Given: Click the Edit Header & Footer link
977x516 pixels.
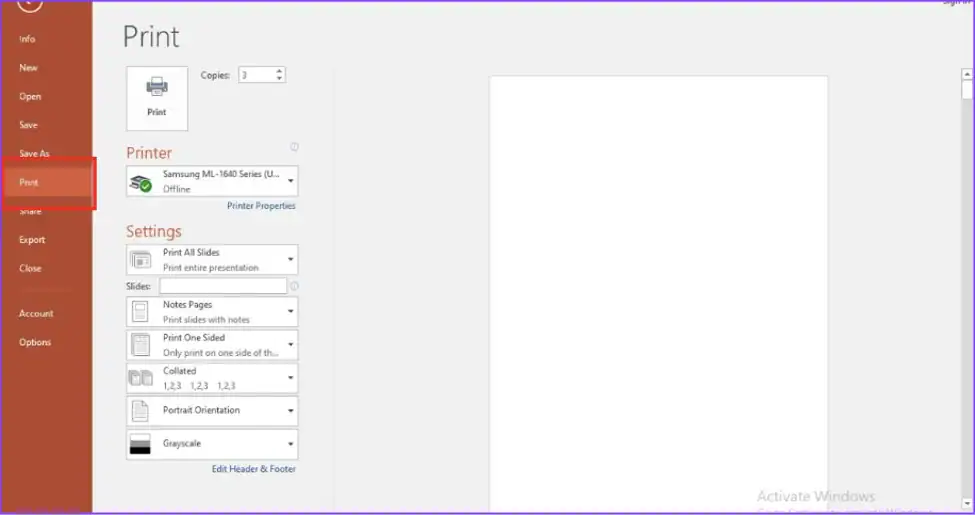Looking at the screenshot, I should (x=254, y=469).
